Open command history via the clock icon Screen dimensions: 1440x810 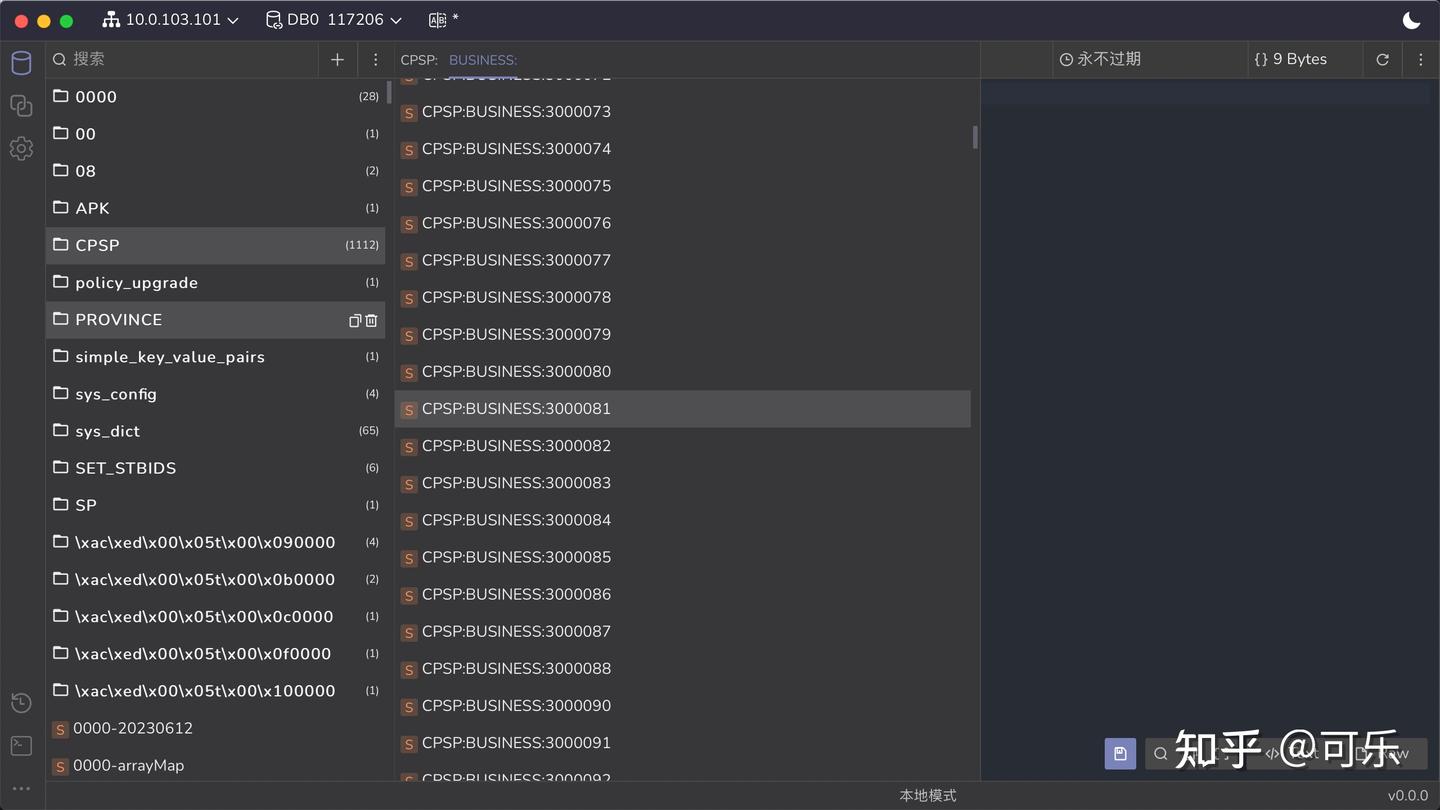[x=21, y=703]
